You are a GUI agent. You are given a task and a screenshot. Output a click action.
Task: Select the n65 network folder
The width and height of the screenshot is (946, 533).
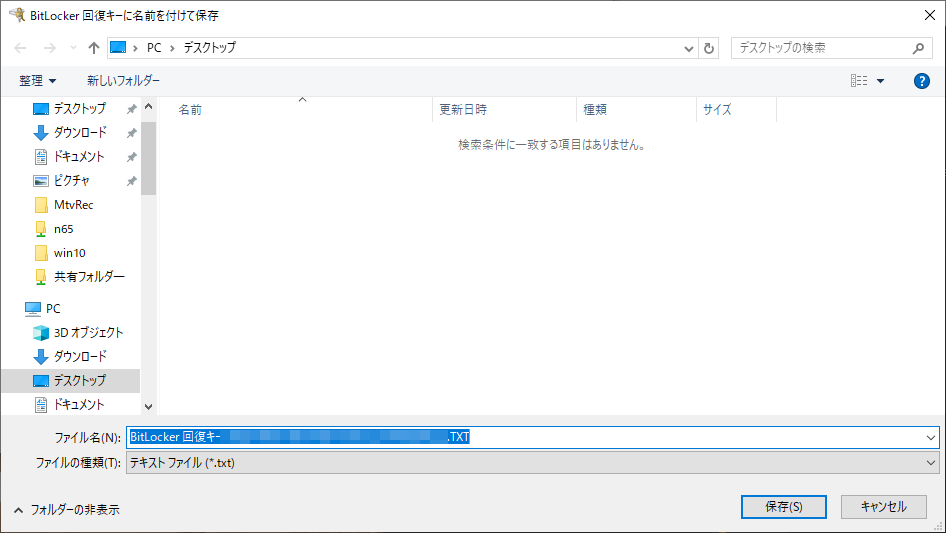click(x=63, y=228)
